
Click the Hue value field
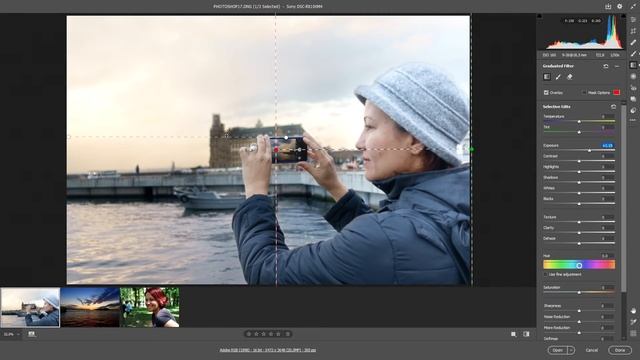(x=607, y=256)
